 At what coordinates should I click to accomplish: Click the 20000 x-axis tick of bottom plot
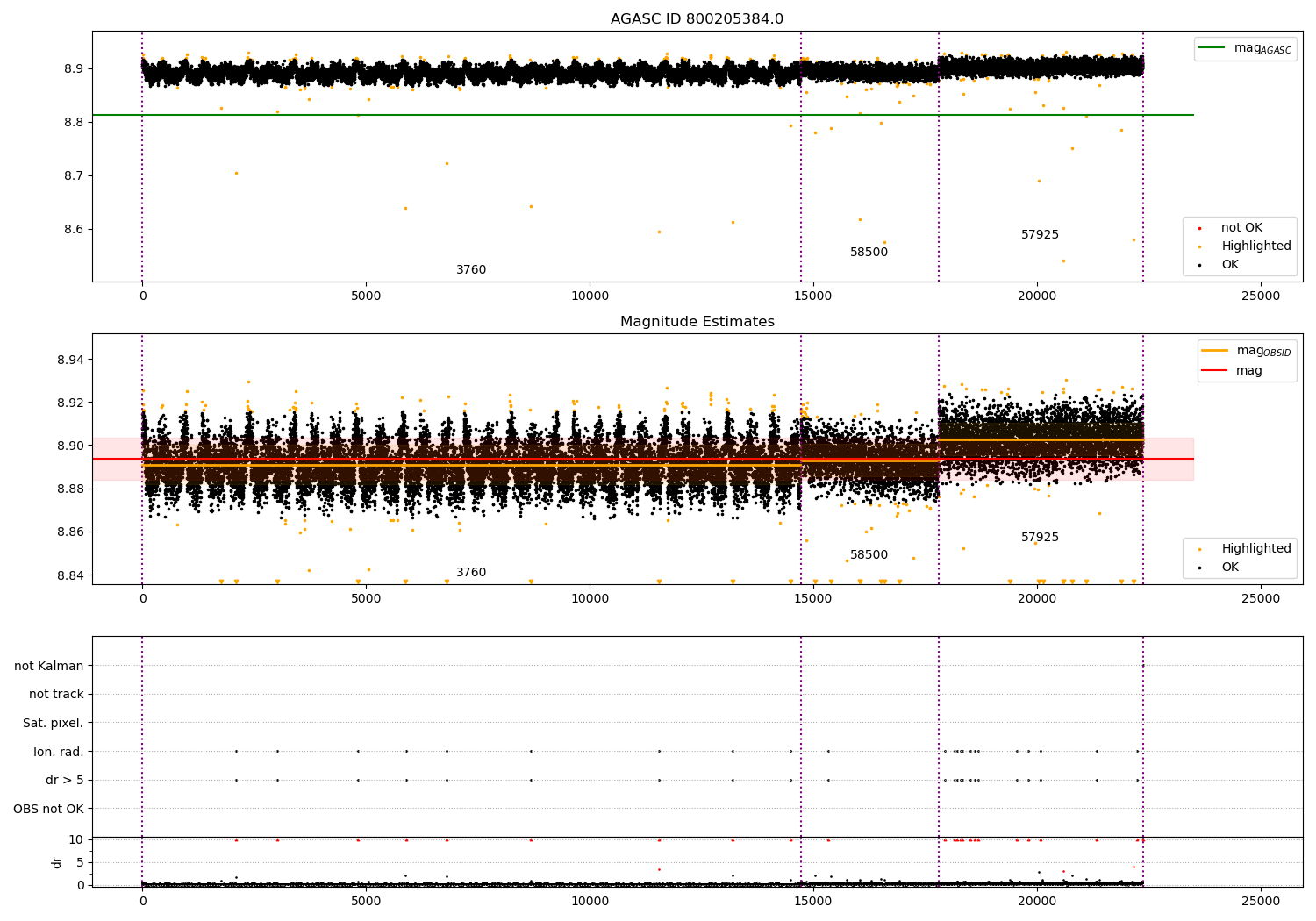click(1037, 900)
